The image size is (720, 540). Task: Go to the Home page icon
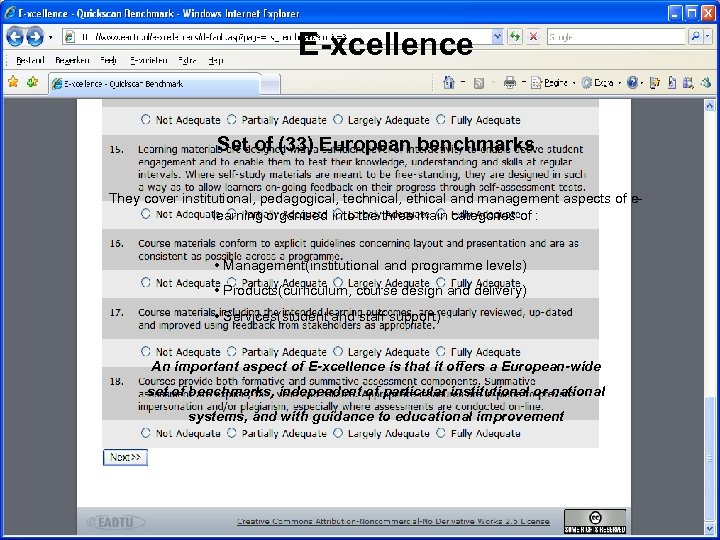coord(449,83)
